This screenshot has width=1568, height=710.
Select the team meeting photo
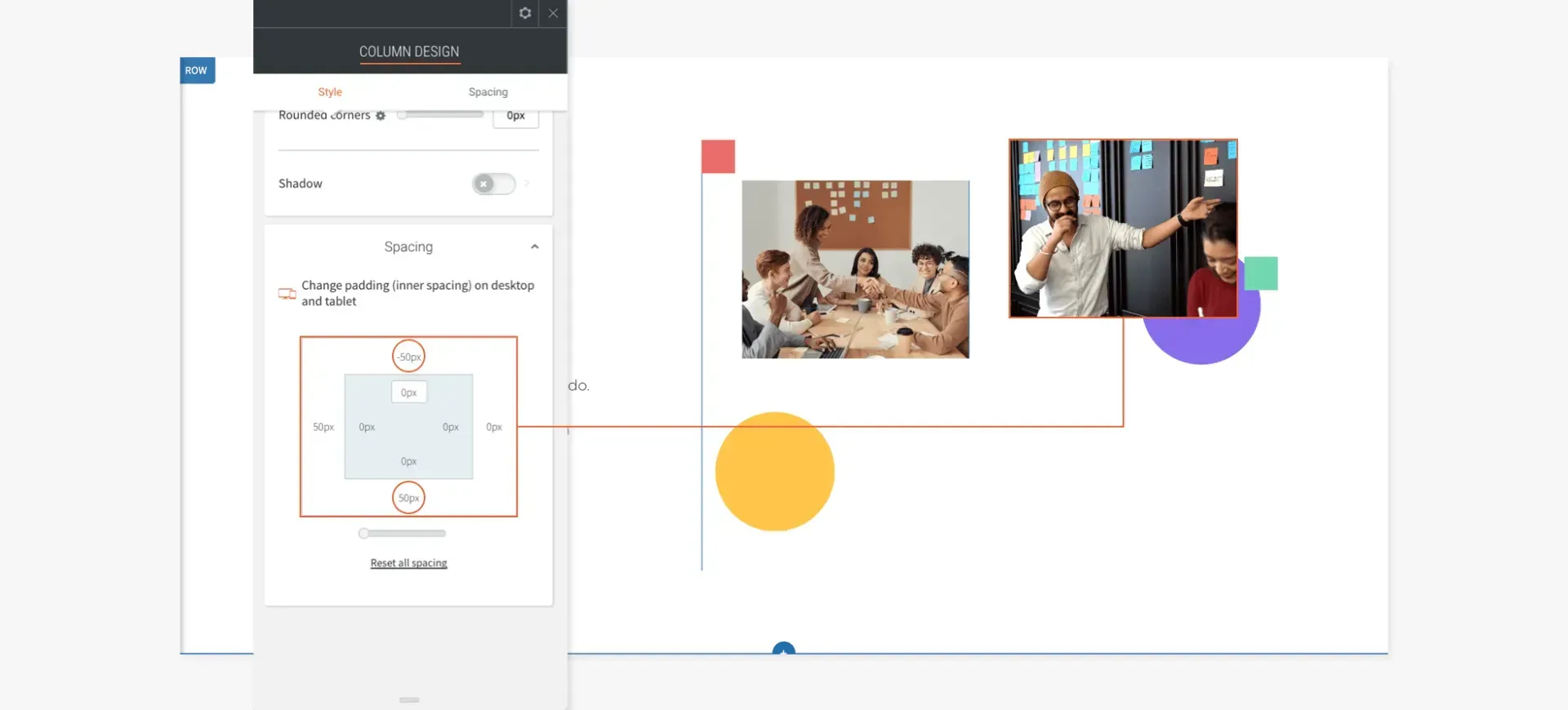[855, 269]
